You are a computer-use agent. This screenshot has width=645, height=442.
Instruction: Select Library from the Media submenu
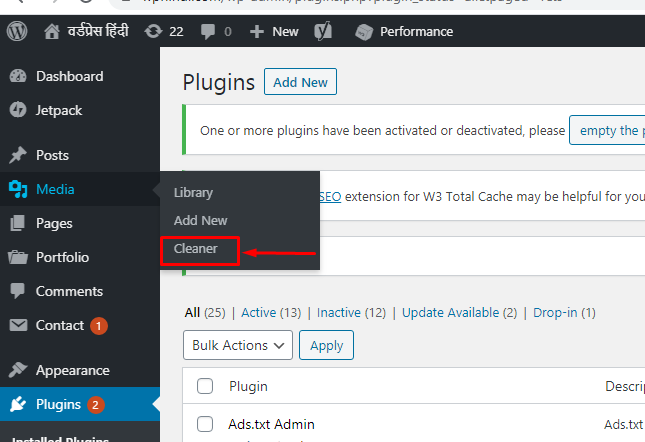[193, 192]
